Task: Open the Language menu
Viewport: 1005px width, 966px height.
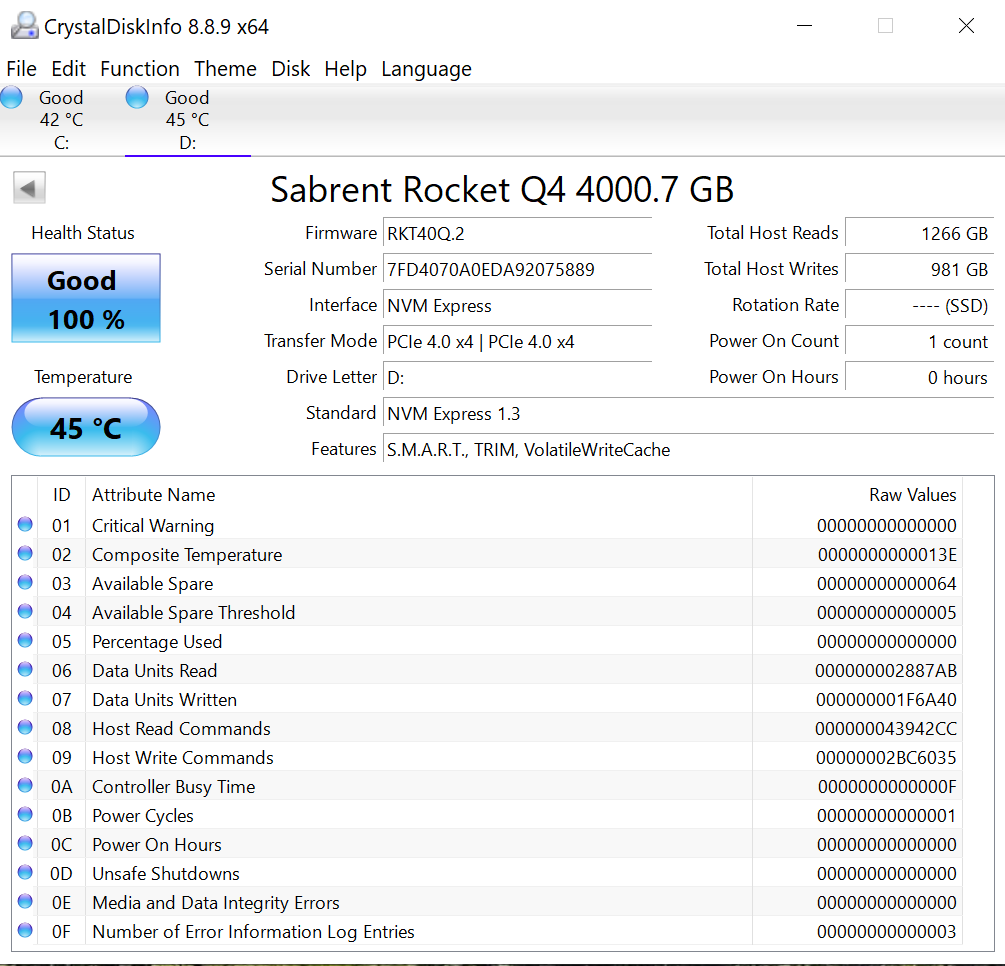Action: pyautogui.click(x=426, y=69)
